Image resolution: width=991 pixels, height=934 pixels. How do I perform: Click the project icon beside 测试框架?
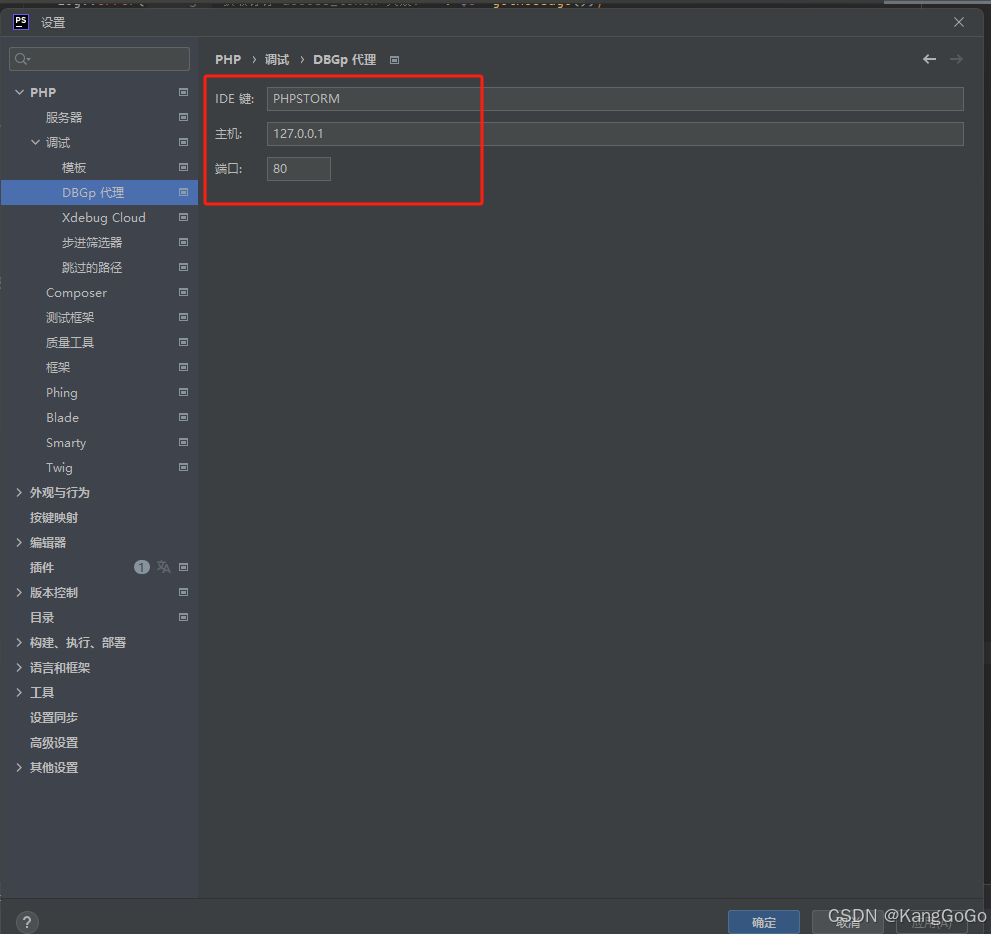[x=183, y=317]
